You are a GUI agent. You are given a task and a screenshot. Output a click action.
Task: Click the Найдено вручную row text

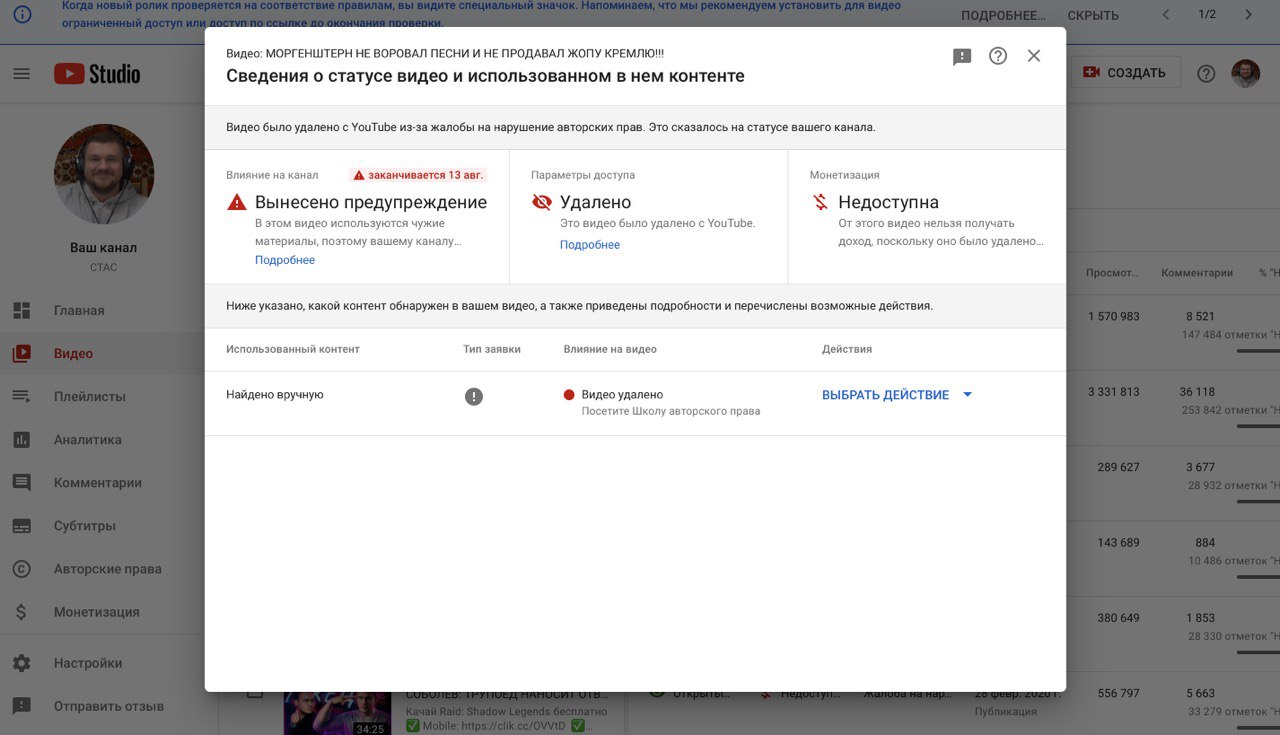pyautogui.click(x=275, y=395)
